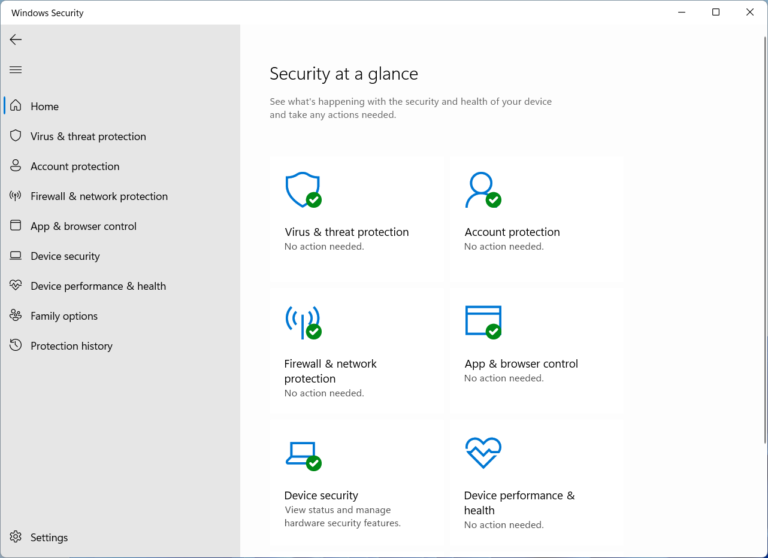
Task: Open Device security sidebar label
Action: [x=65, y=256]
